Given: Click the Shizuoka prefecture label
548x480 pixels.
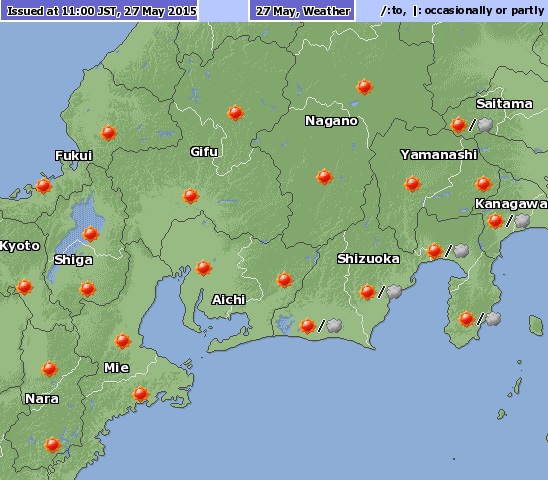Looking at the screenshot, I should pos(368,259).
